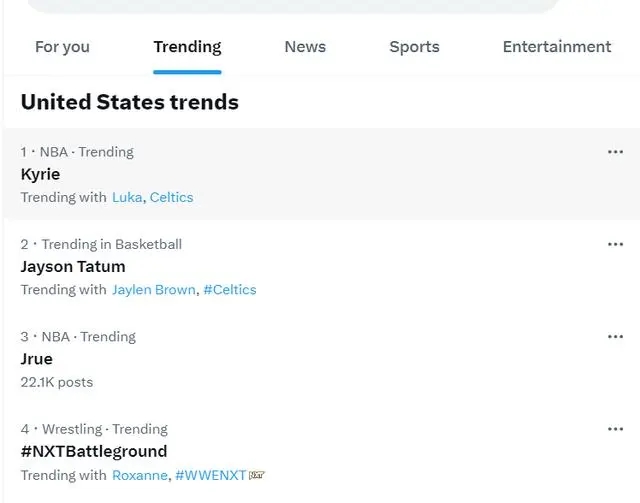The height and width of the screenshot is (503, 640).
Task: Open the #NXTBattleground trending topic
Action: [322, 451]
